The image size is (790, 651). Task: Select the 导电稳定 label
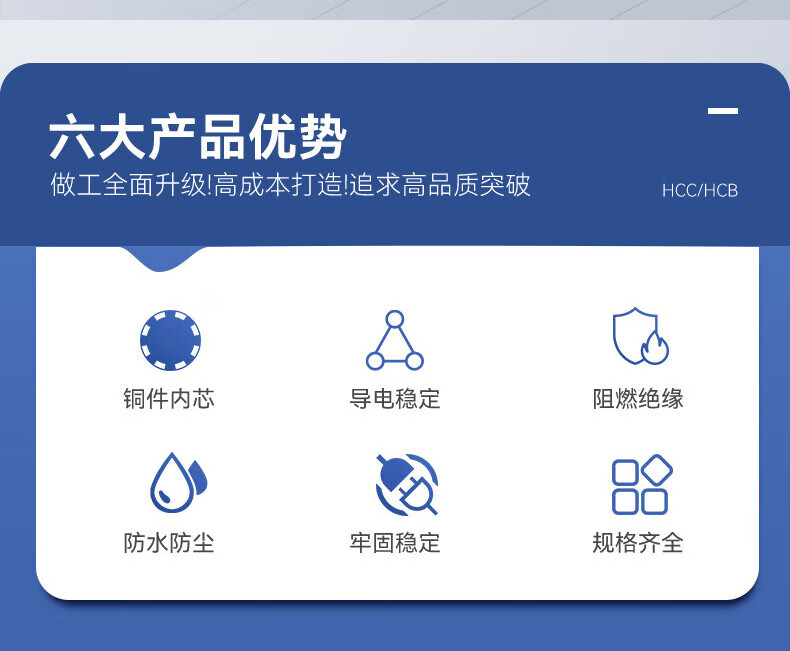point(395,399)
